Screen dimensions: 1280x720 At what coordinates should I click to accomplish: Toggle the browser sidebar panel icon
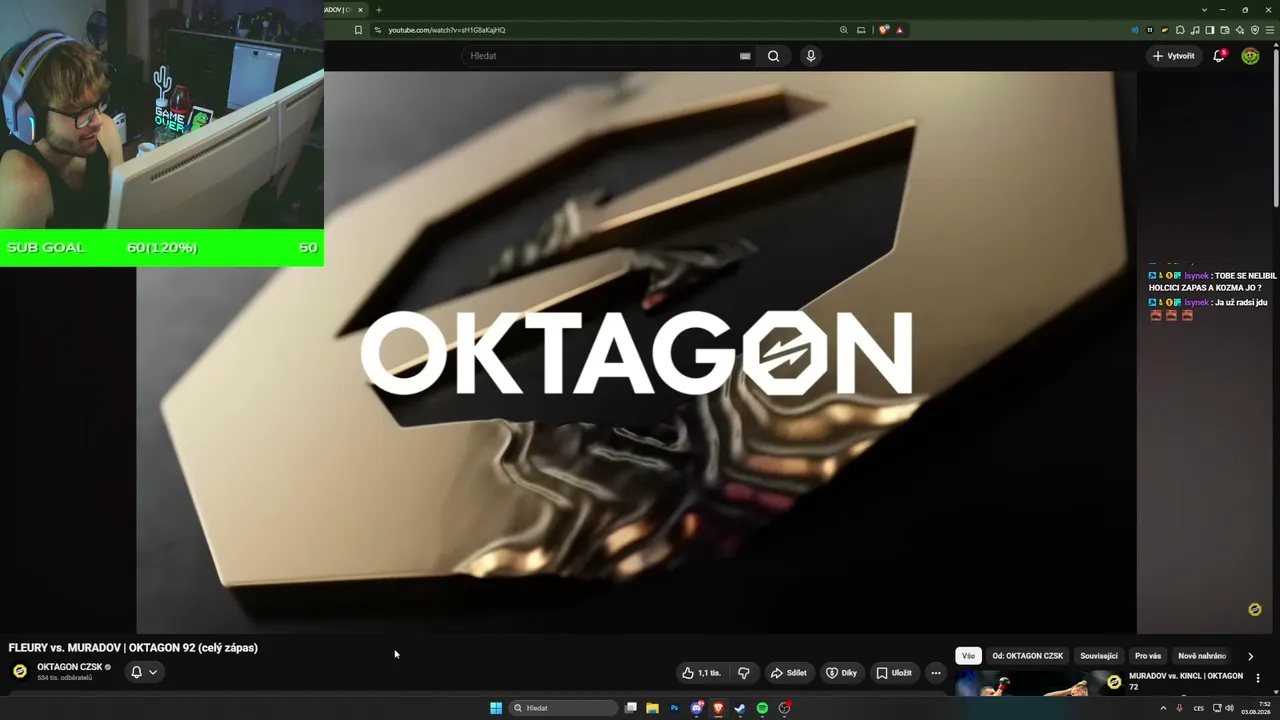click(x=1210, y=30)
